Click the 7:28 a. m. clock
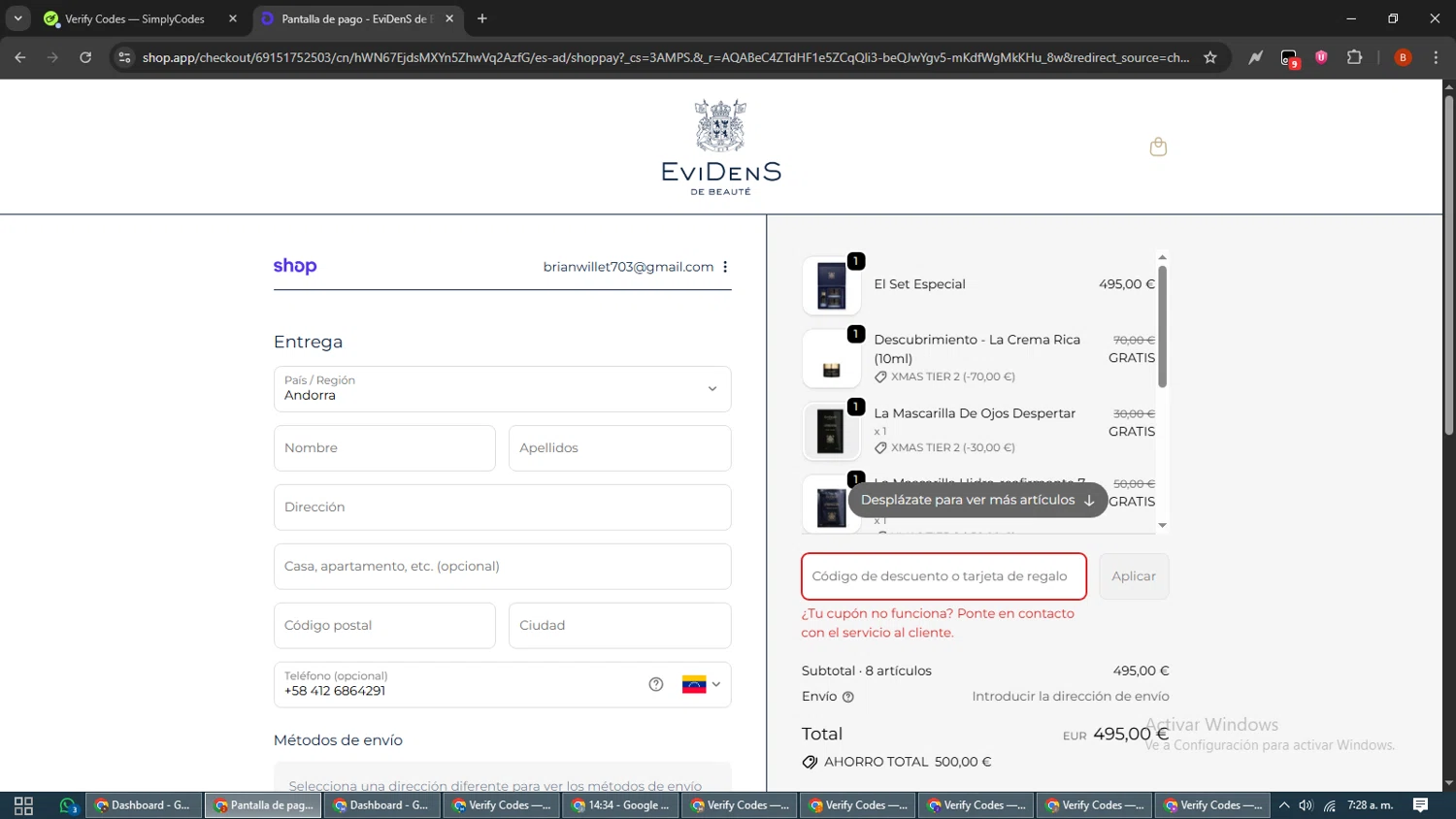1456x819 pixels. click(x=1370, y=805)
